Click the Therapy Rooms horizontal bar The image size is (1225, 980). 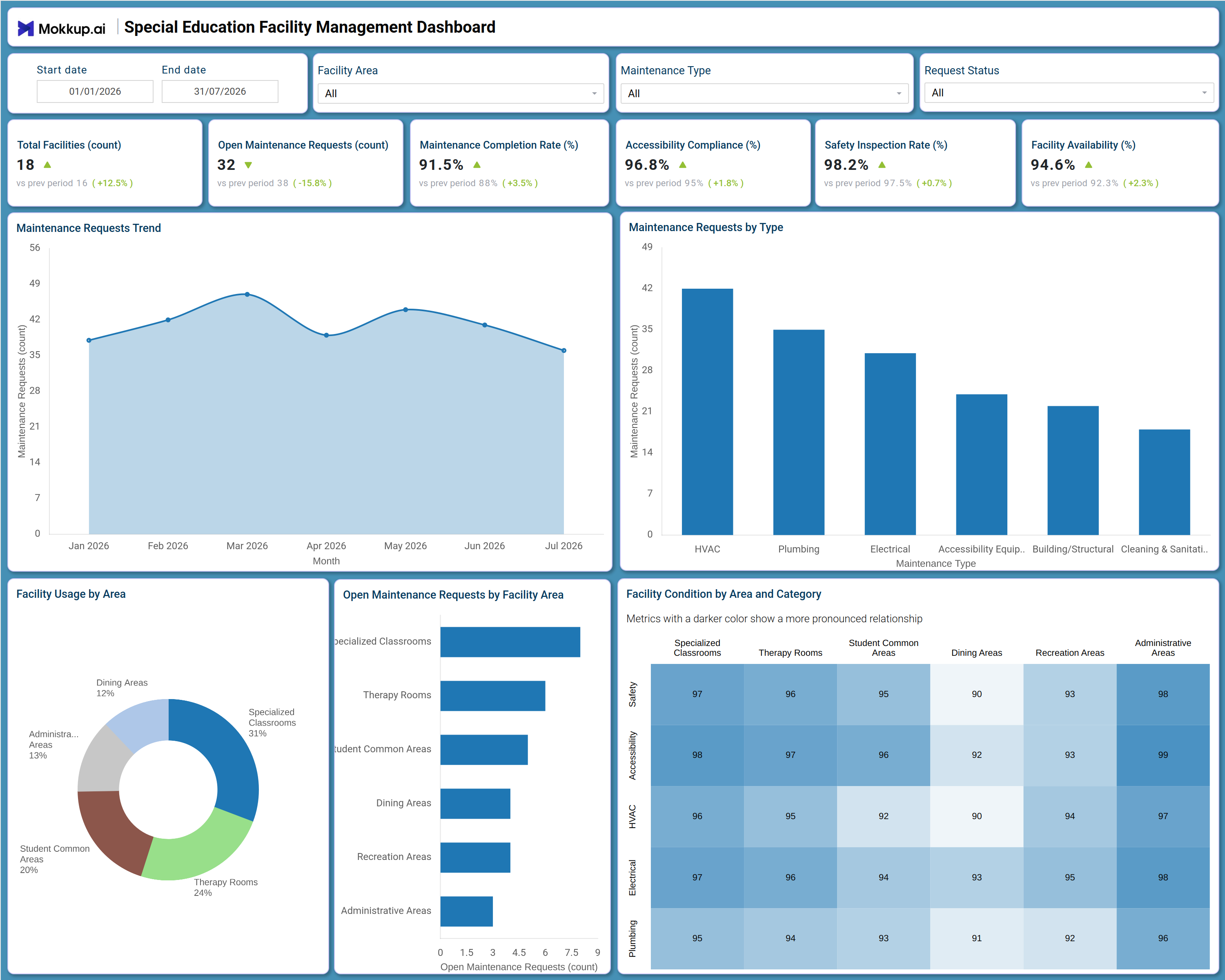click(x=492, y=696)
